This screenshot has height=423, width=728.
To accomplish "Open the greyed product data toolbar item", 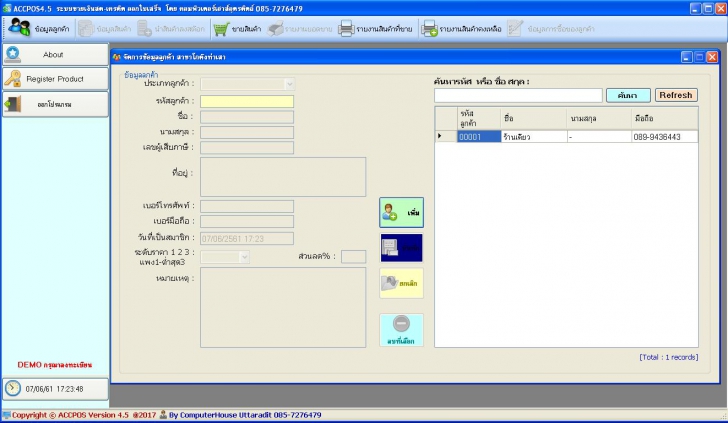I will [x=105, y=28].
